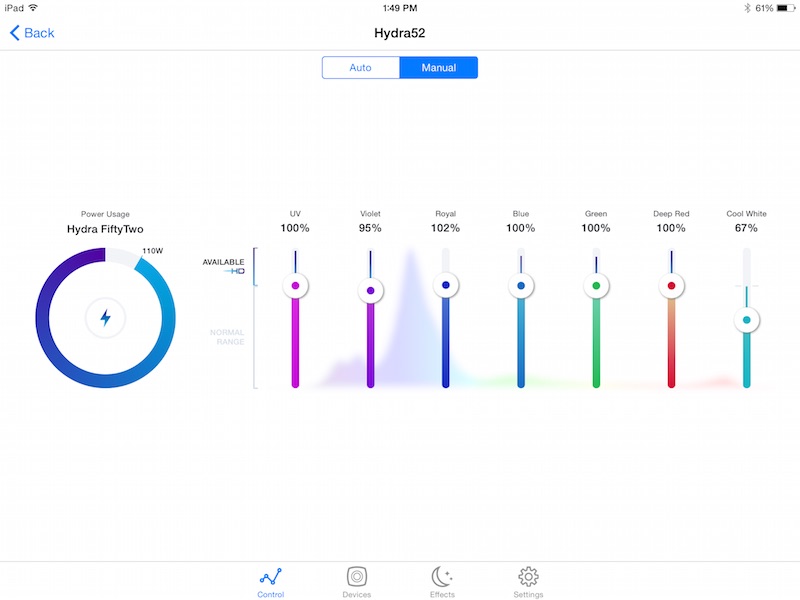Open the Settings gear icon

click(x=529, y=577)
